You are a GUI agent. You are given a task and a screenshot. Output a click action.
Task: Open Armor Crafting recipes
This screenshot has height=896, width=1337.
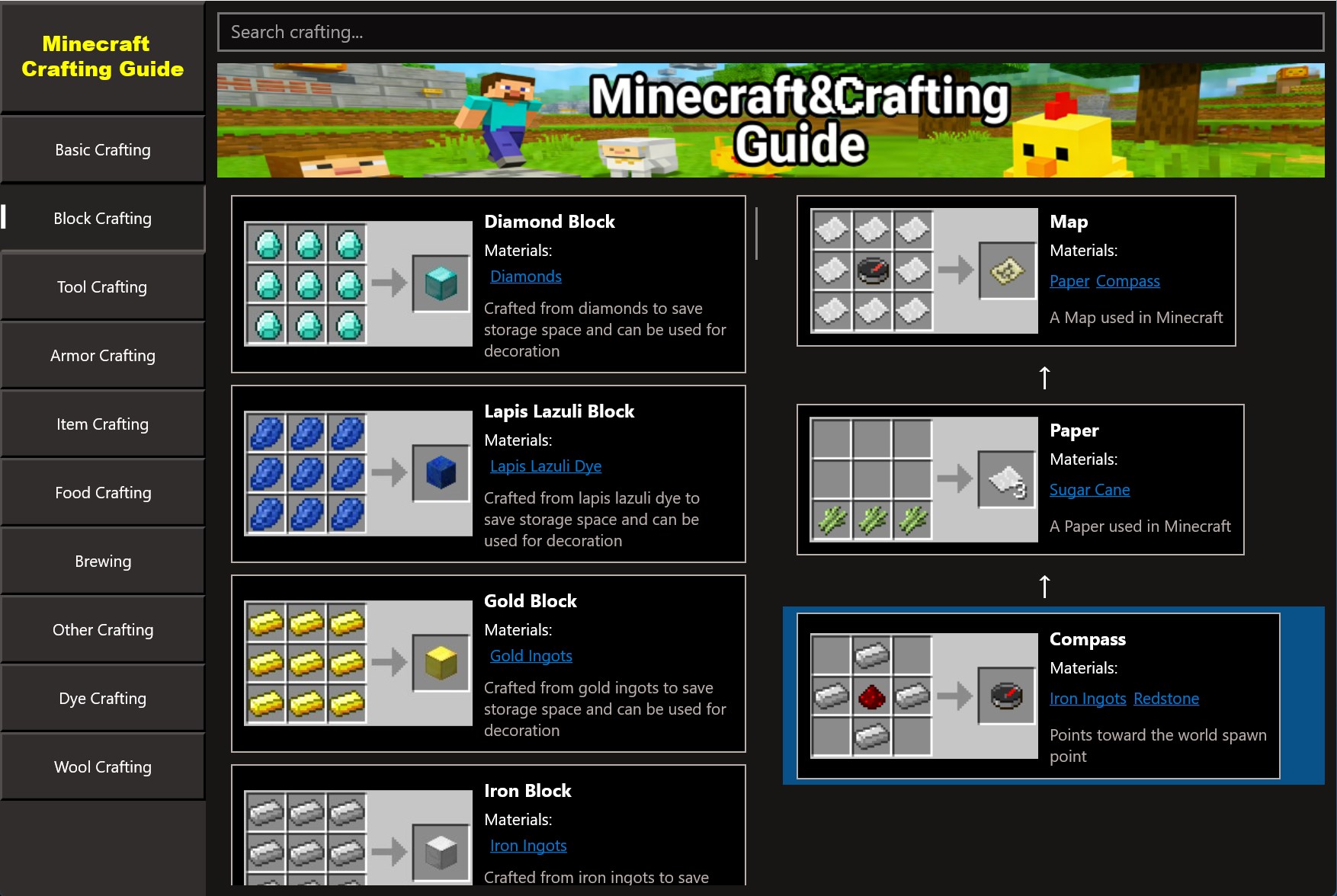[x=103, y=355]
